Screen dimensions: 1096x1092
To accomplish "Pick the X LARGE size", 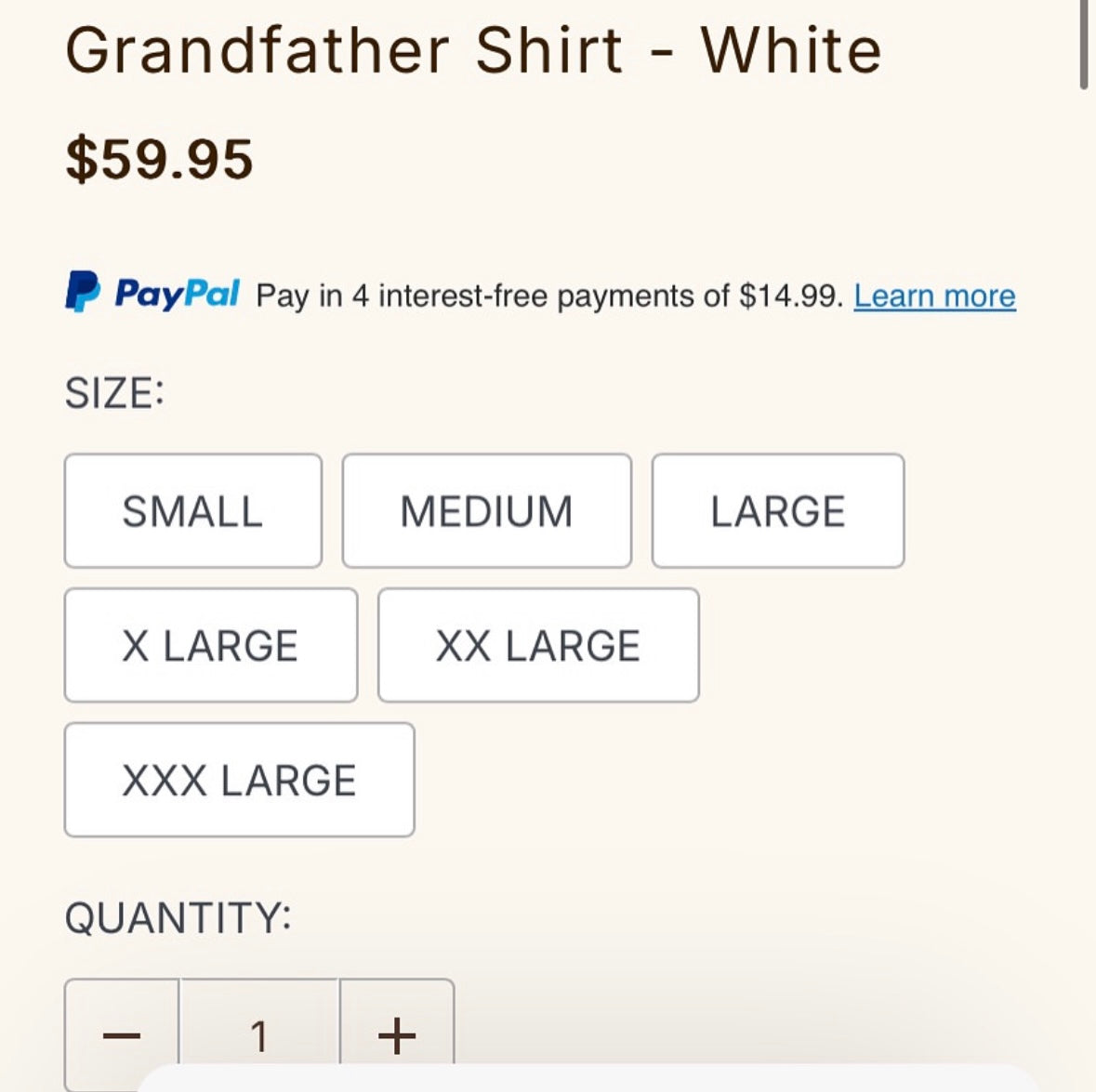I will coord(209,645).
